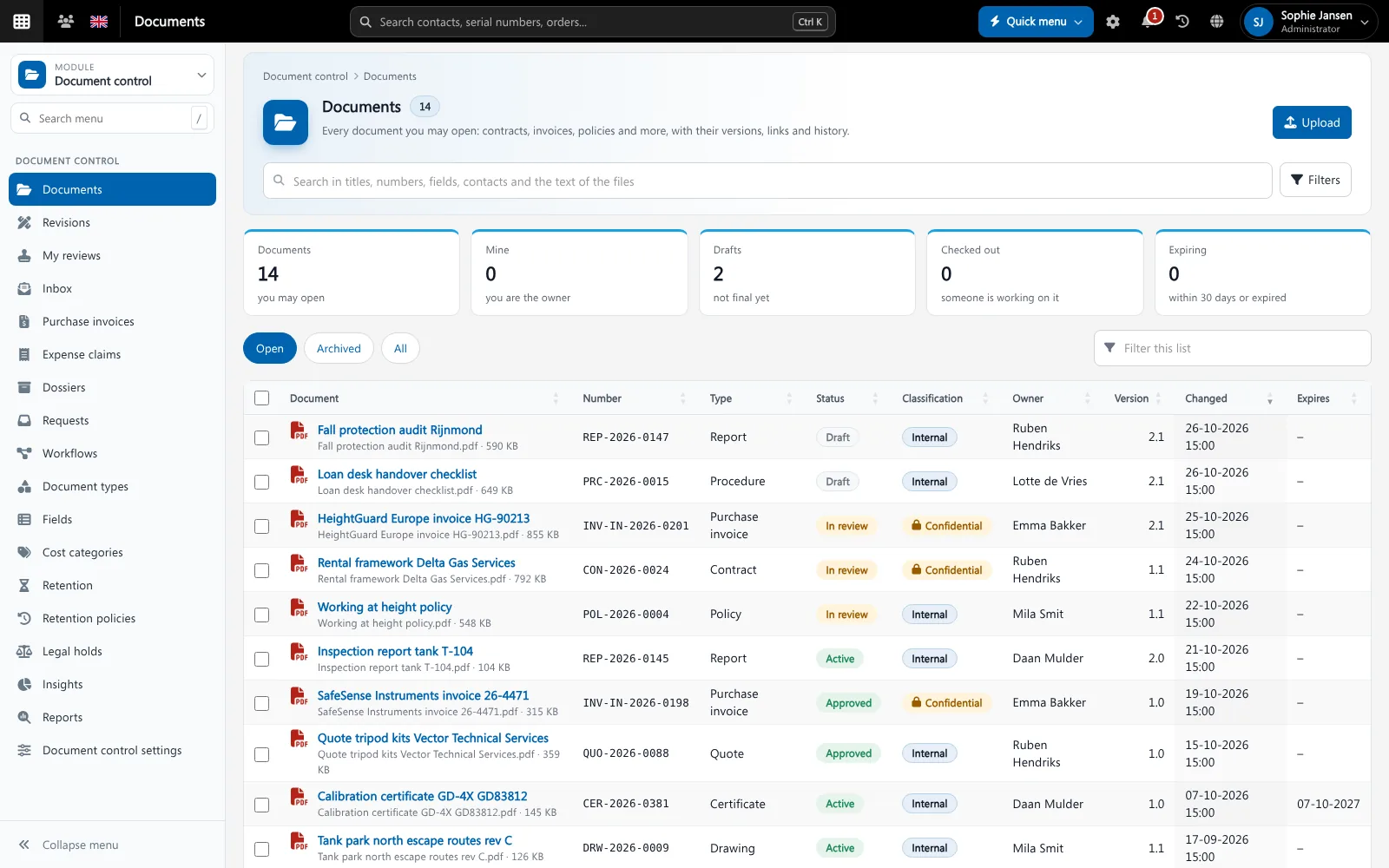The image size is (1389, 868).
Task: Sort by the Status column header
Action: 846,398
